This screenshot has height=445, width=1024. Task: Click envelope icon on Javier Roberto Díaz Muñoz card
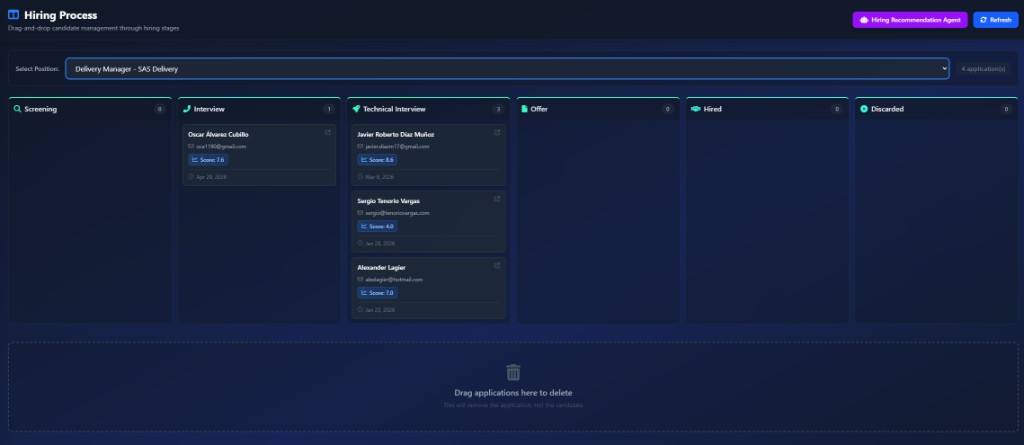point(360,146)
